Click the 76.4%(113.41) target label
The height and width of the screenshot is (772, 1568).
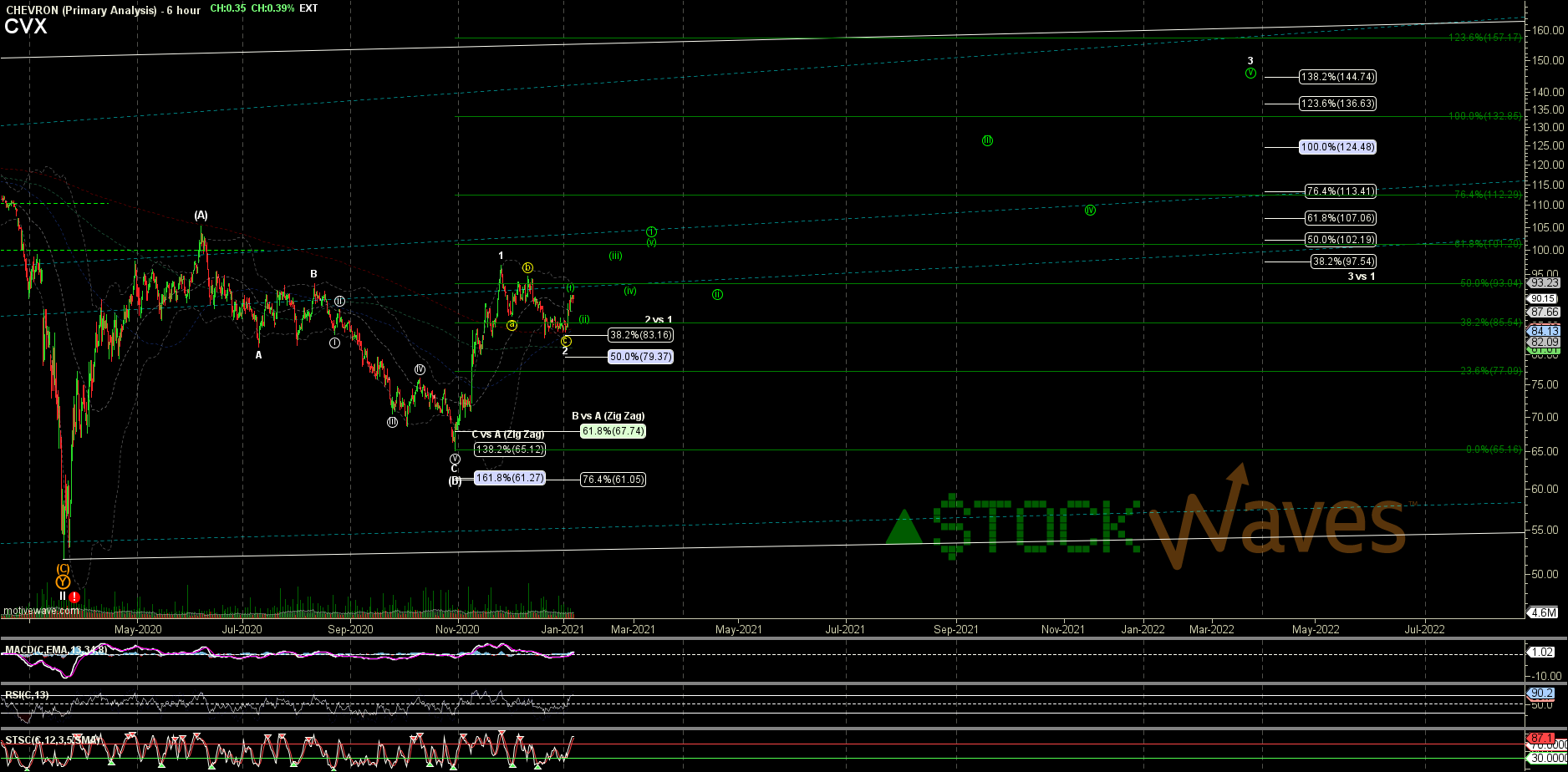pyautogui.click(x=1341, y=191)
